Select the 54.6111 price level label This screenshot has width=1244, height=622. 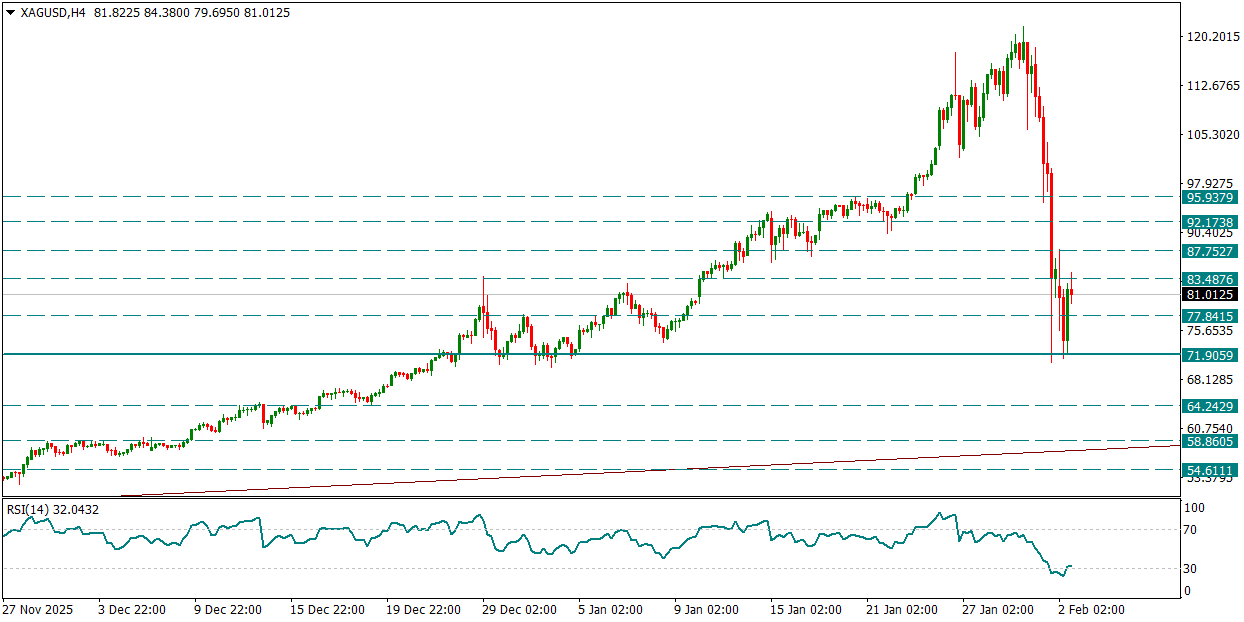click(1211, 470)
